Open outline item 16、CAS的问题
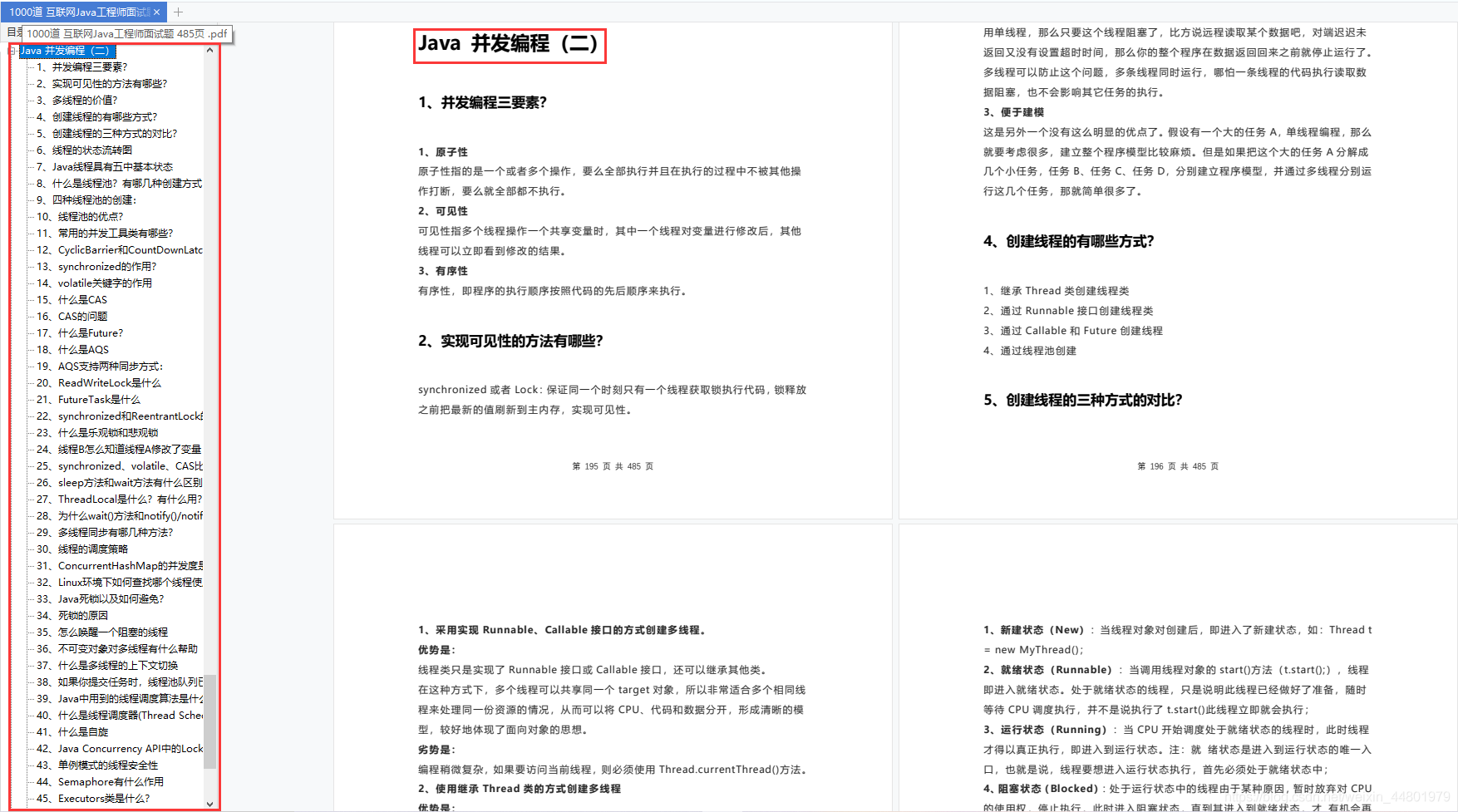The height and width of the screenshot is (812, 1458). tap(71, 317)
